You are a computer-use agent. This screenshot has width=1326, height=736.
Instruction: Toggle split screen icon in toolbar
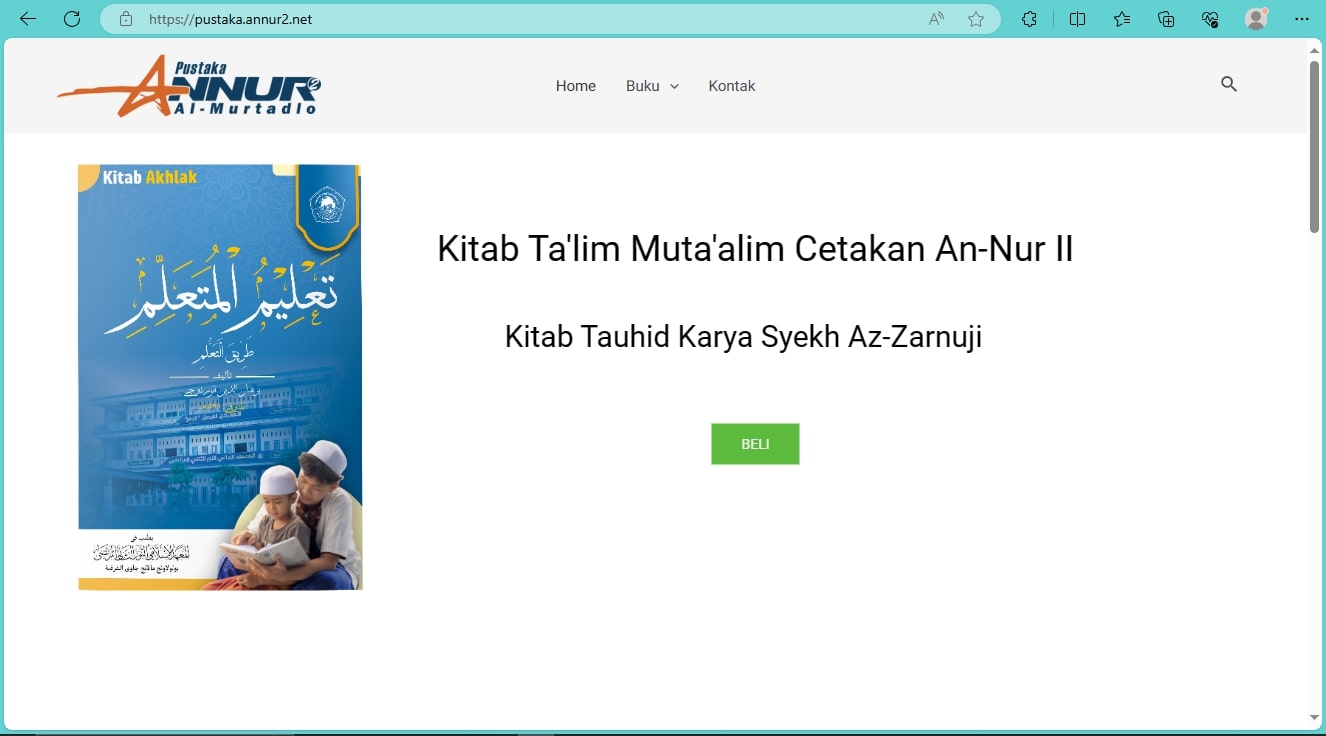(x=1077, y=19)
